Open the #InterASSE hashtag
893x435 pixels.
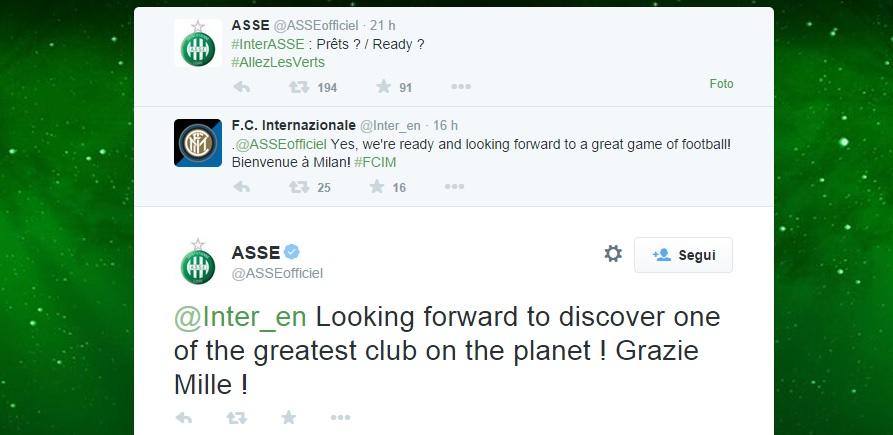tap(268, 44)
